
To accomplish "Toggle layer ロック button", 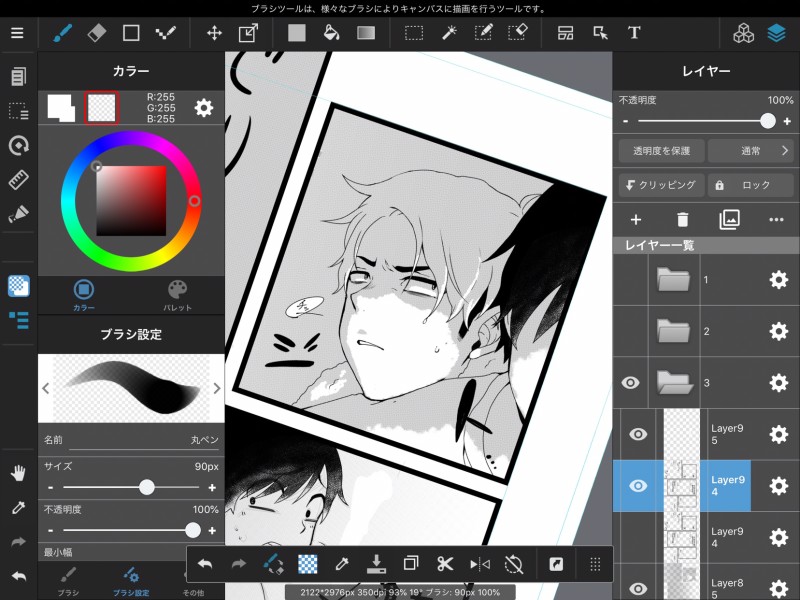I will [x=751, y=185].
